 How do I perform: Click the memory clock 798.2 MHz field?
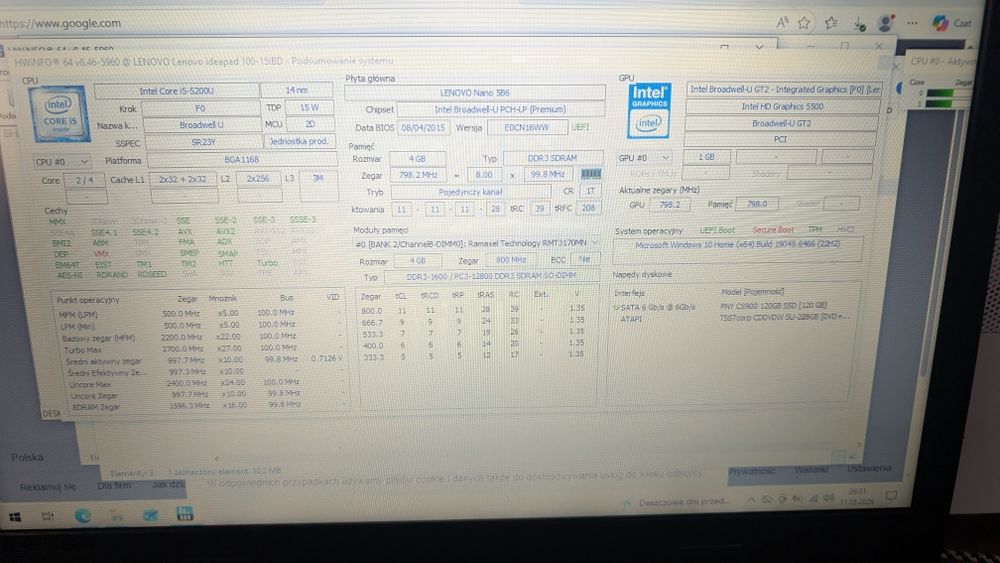tap(418, 174)
